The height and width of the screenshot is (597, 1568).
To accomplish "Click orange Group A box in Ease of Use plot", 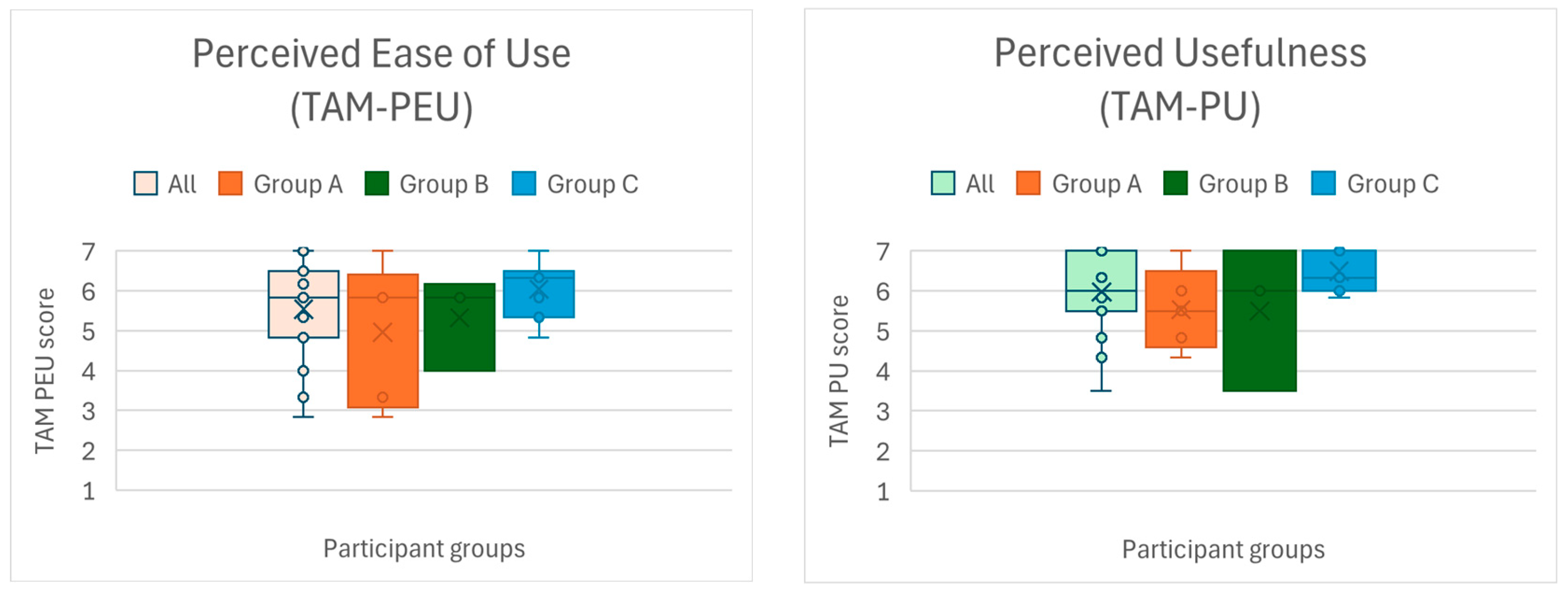I will (383, 365).
